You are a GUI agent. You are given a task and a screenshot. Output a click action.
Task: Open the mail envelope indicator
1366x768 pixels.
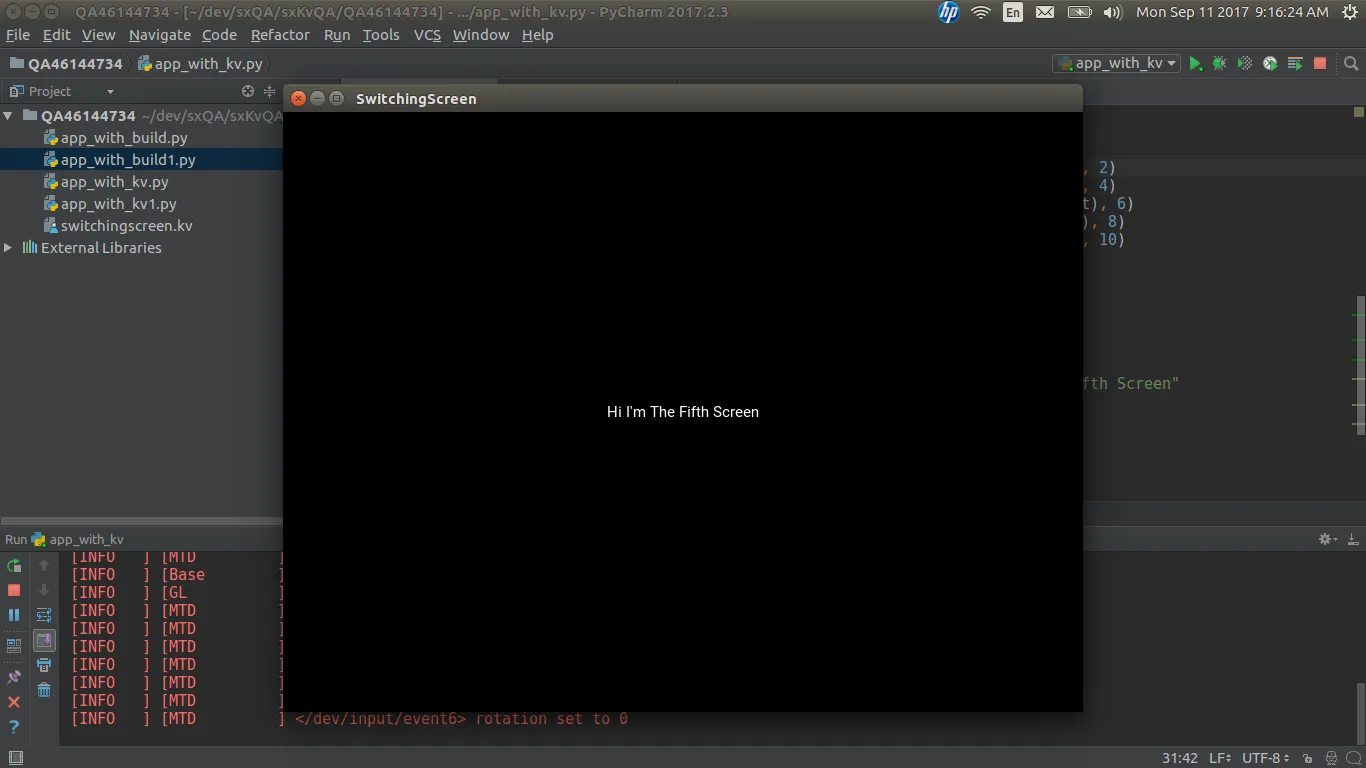pyautogui.click(x=1045, y=12)
